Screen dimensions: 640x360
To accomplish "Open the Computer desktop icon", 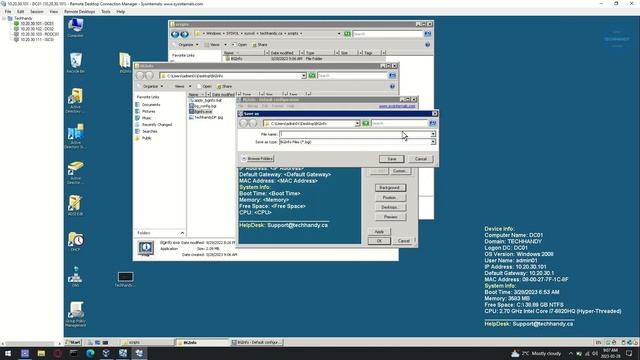I will click(76, 28).
